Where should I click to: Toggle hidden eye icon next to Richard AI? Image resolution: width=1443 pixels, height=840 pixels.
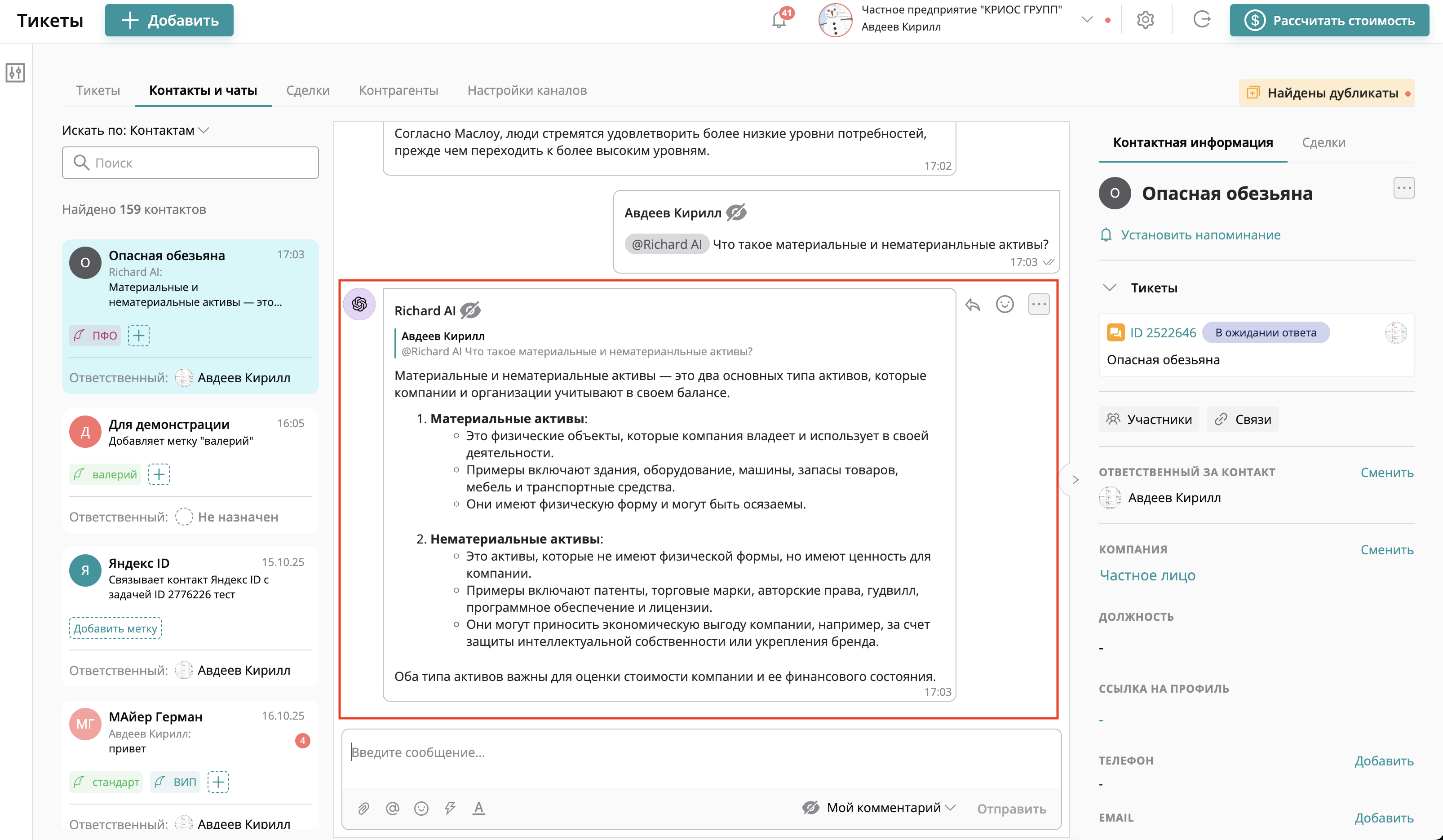tap(471, 310)
